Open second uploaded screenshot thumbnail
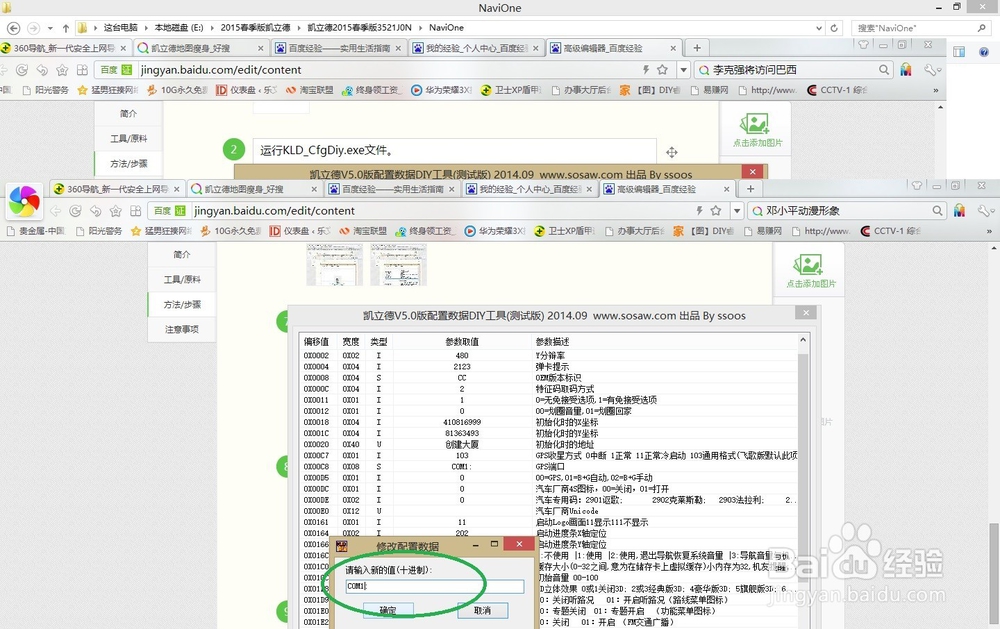 399,265
